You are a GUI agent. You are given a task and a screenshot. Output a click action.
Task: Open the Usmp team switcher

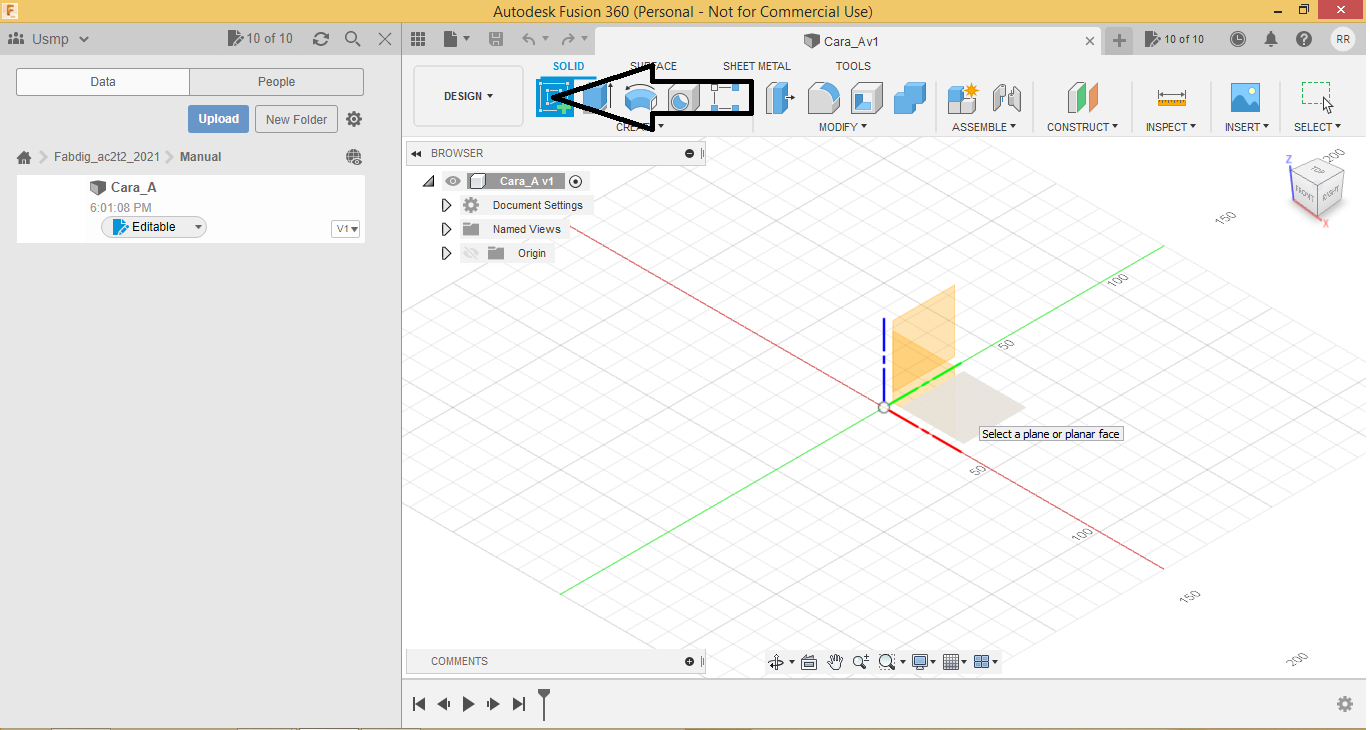pos(49,39)
